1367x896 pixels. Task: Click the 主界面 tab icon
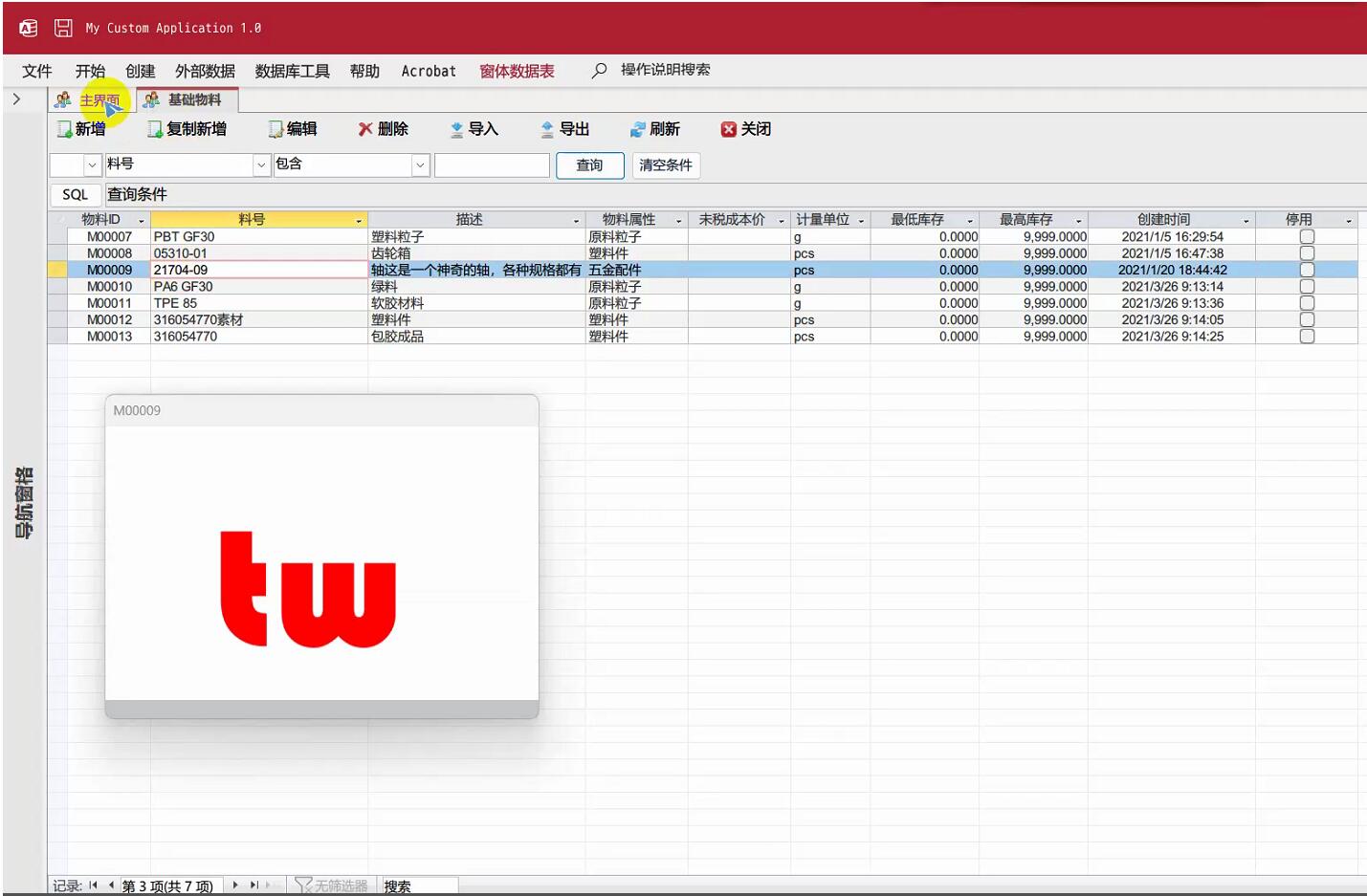(x=63, y=99)
